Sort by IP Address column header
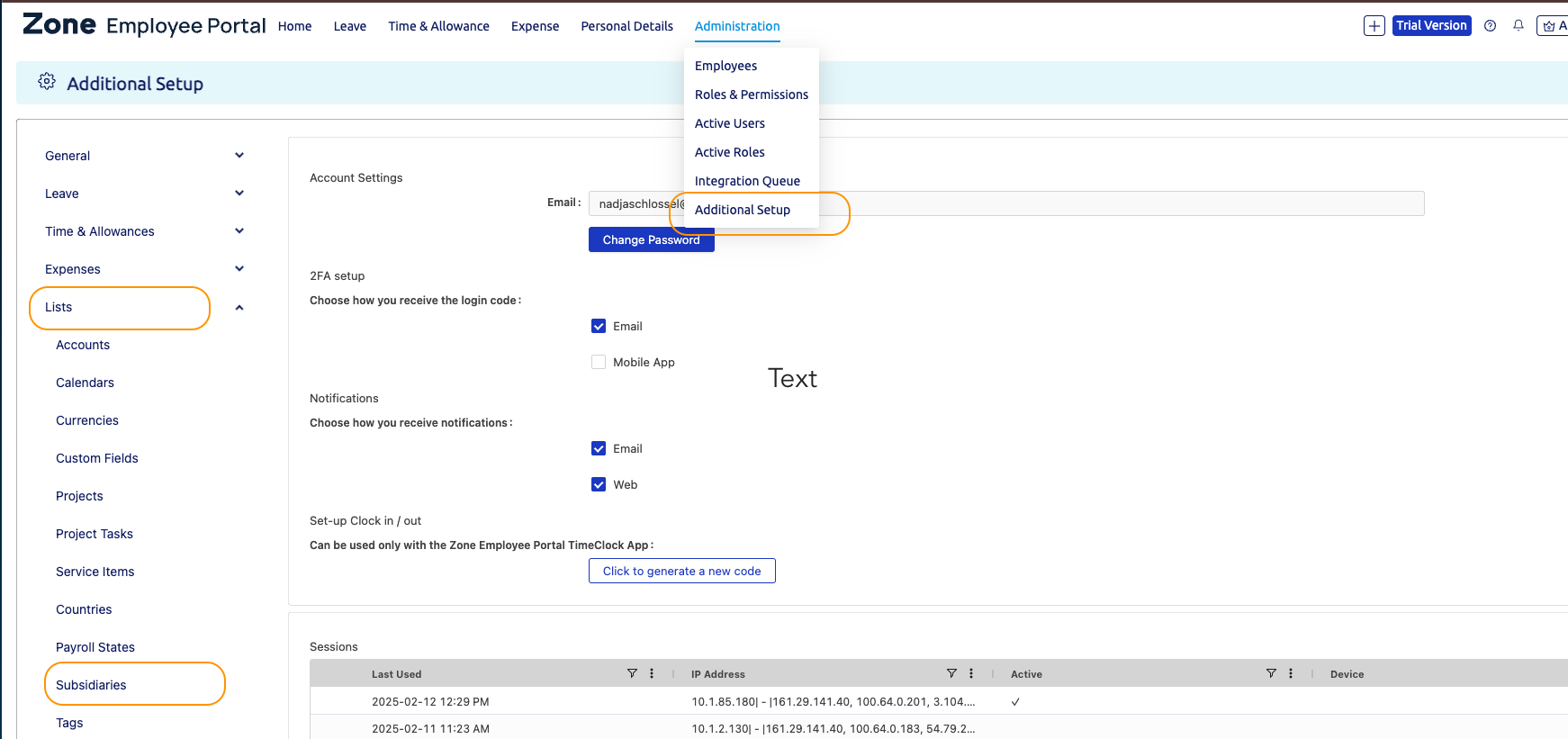Image resolution: width=1568 pixels, height=739 pixels. [717, 674]
